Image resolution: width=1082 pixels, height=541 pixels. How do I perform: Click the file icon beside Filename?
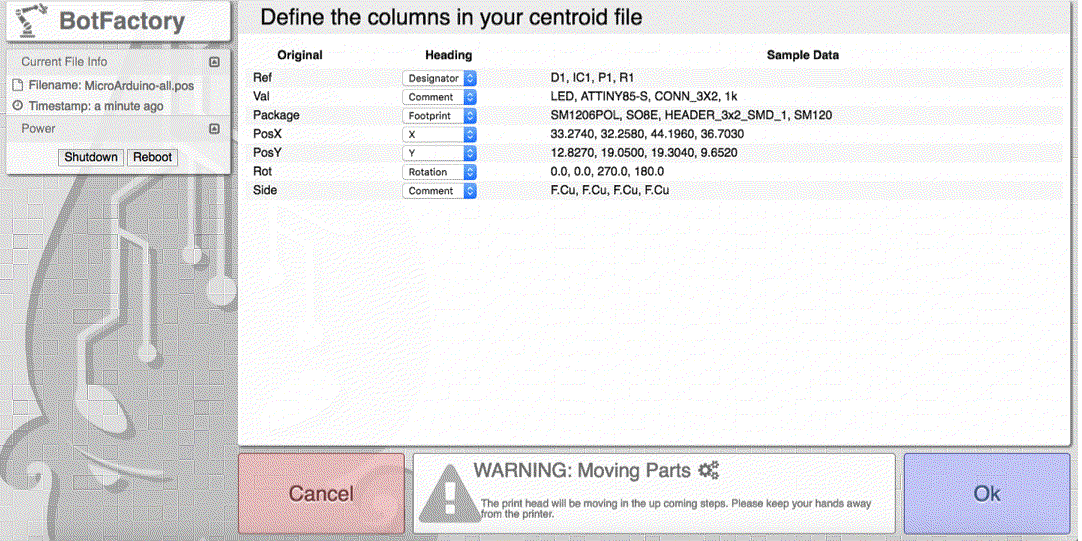click(x=18, y=86)
